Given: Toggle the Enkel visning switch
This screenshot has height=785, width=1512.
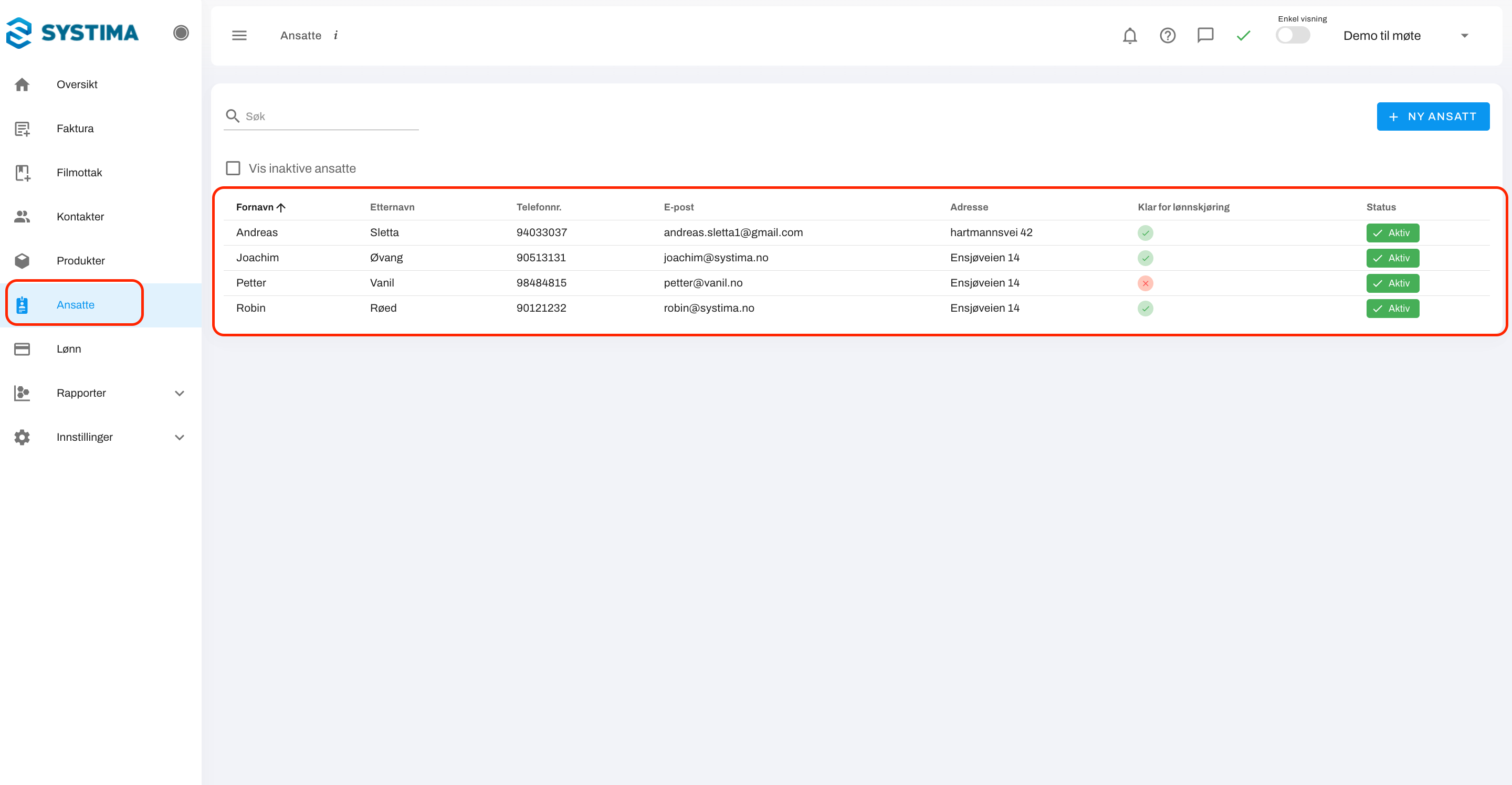Looking at the screenshot, I should [x=1293, y=36].
